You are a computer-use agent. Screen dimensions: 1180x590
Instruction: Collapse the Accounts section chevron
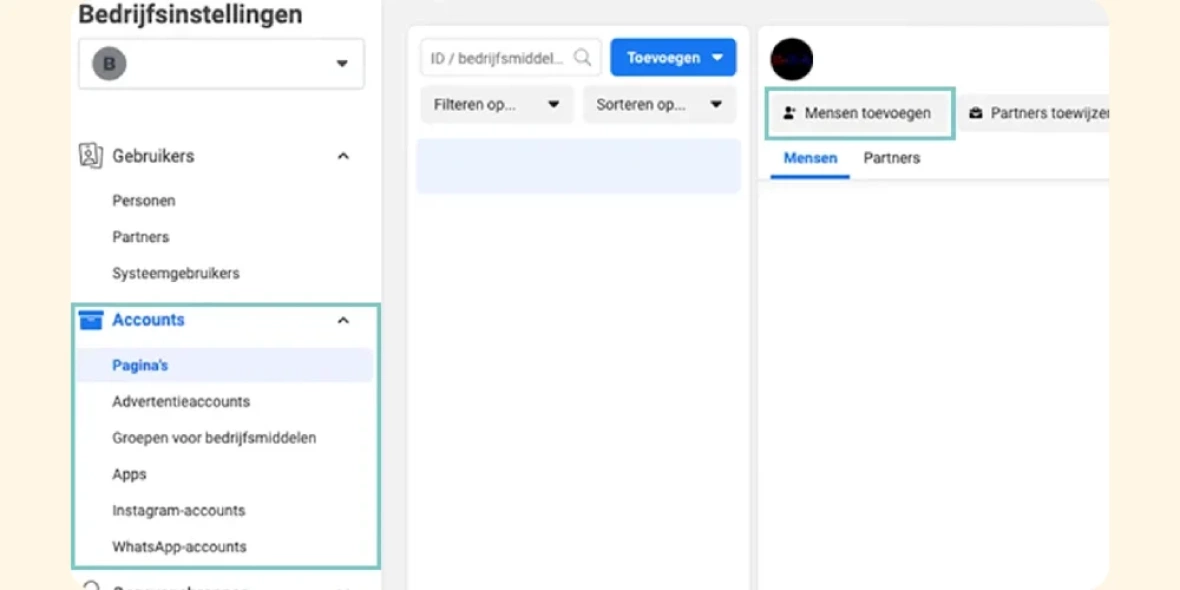(x=343, y=321)
